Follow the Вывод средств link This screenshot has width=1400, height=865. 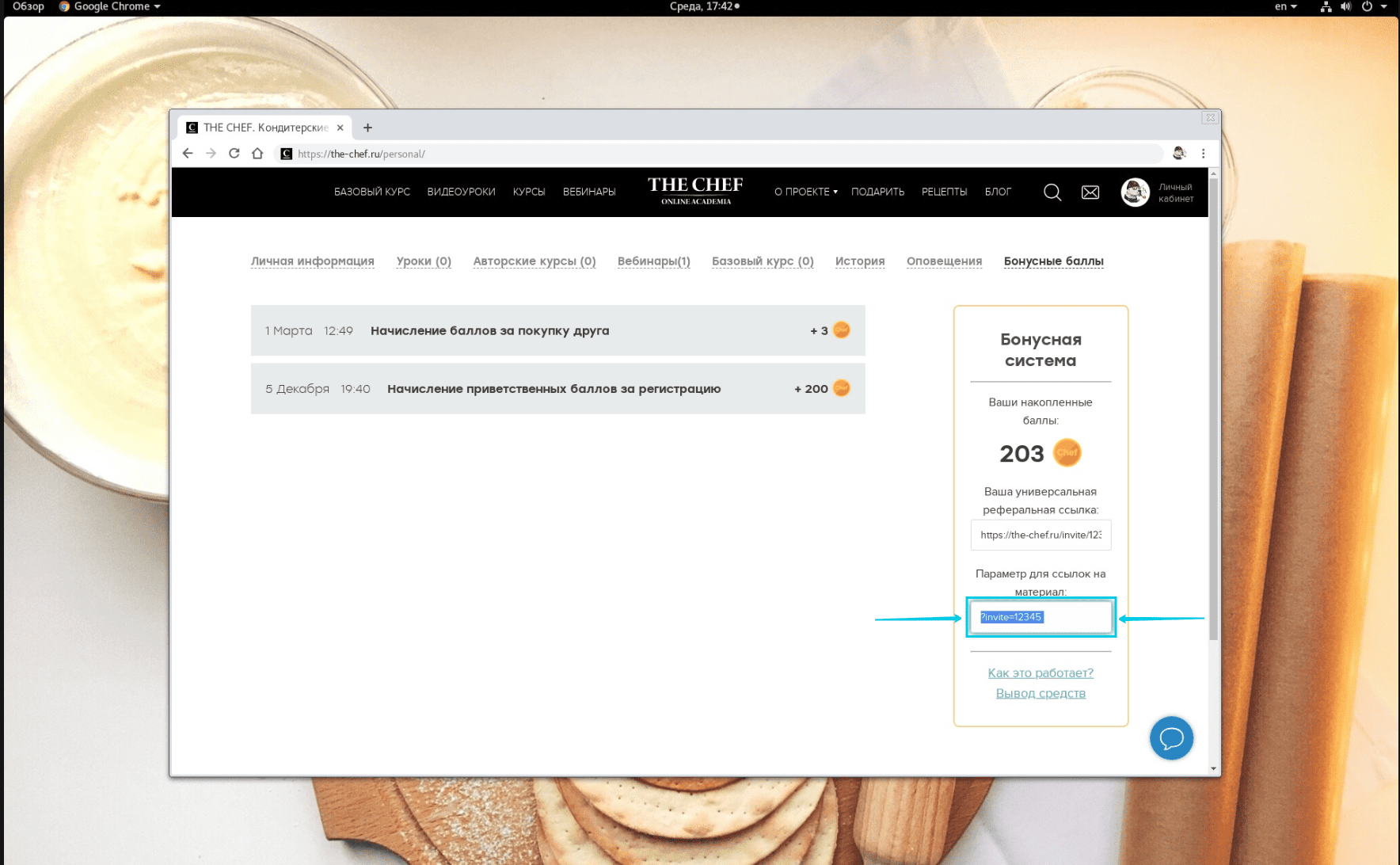tap(1040, 693)
